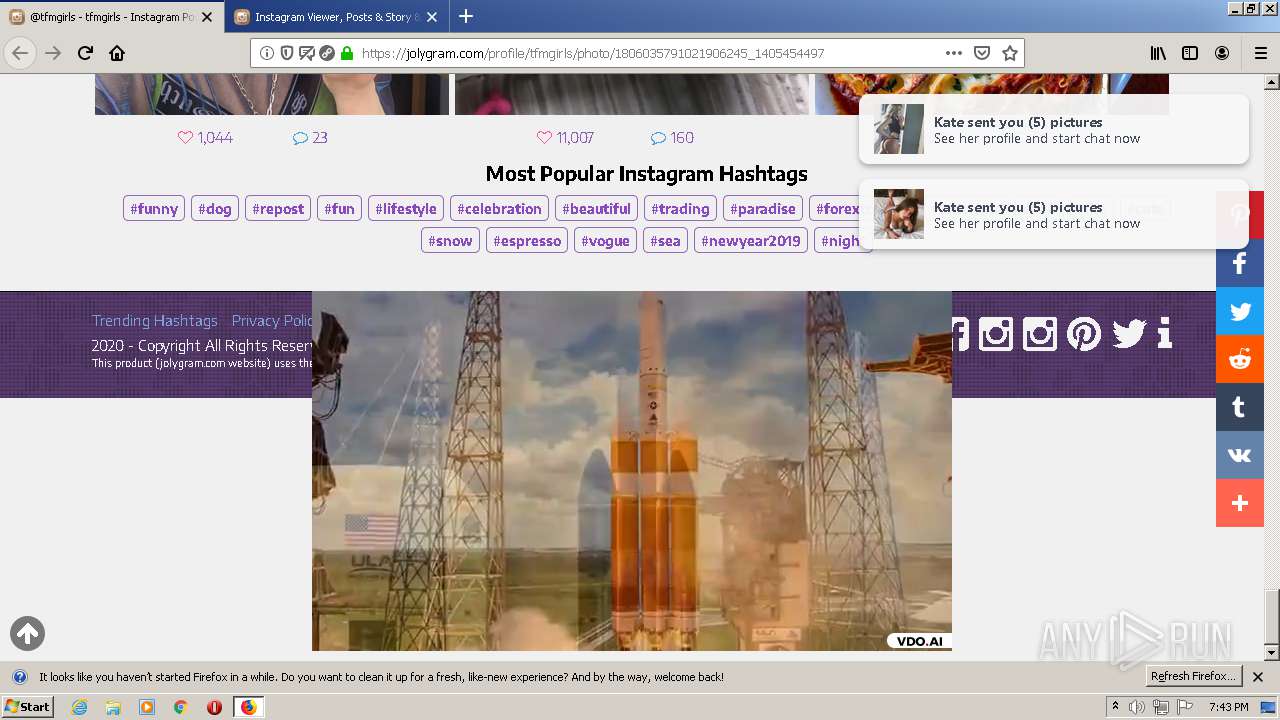Expand more share options plus button
Viewport: 1280px width, 720px height.
pyautogui.click(x=1240, y=503)
